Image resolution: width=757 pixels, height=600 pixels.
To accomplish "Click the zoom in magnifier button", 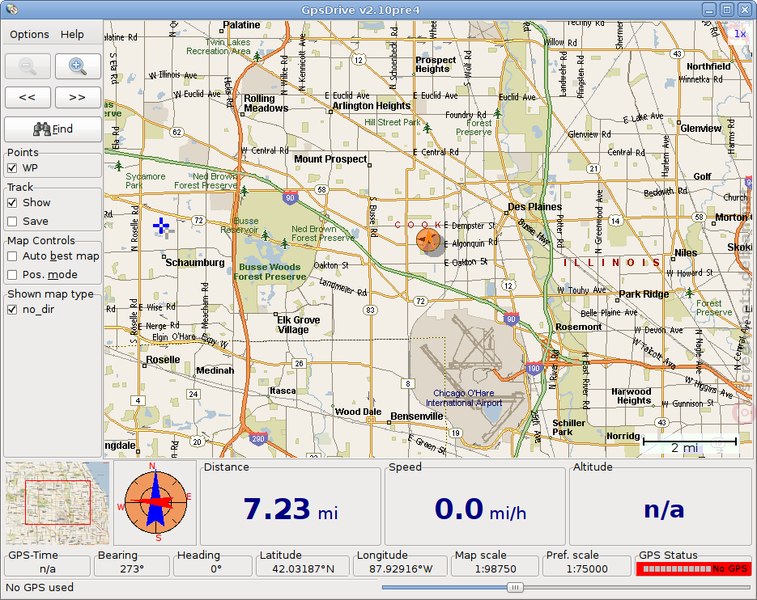I will (x=78, y=66).
